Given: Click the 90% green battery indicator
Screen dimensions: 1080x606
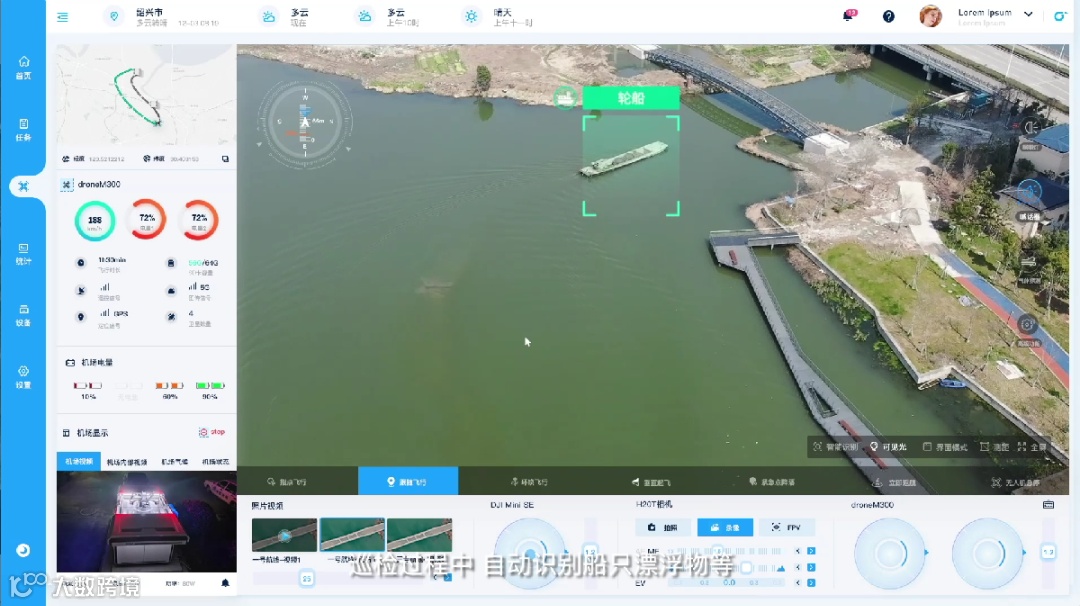Looking at the screenshot, I should click(210, 390).
